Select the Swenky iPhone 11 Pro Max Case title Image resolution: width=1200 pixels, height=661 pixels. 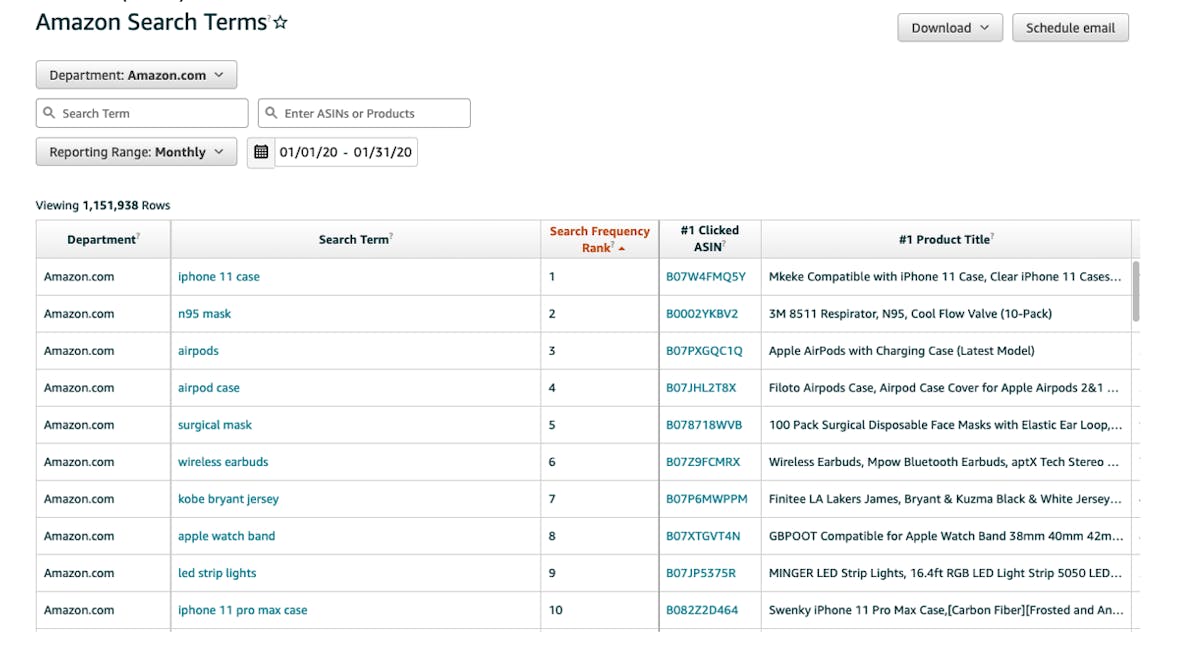point(945,610)
